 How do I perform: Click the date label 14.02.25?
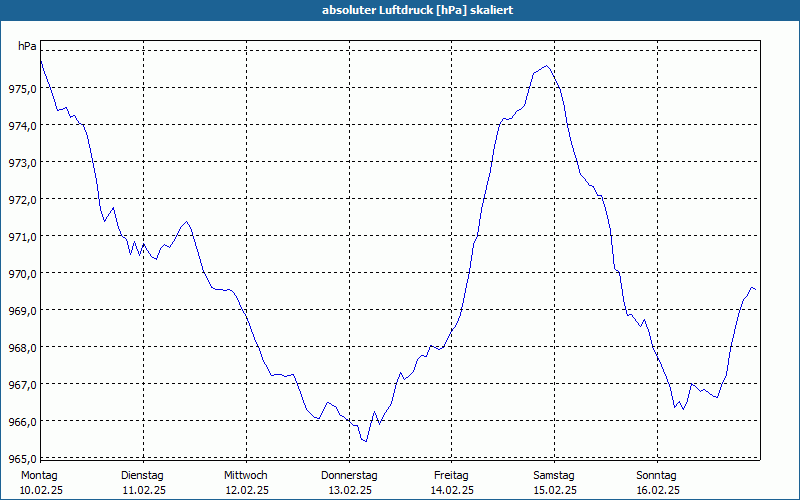click(x=453, y=491)
